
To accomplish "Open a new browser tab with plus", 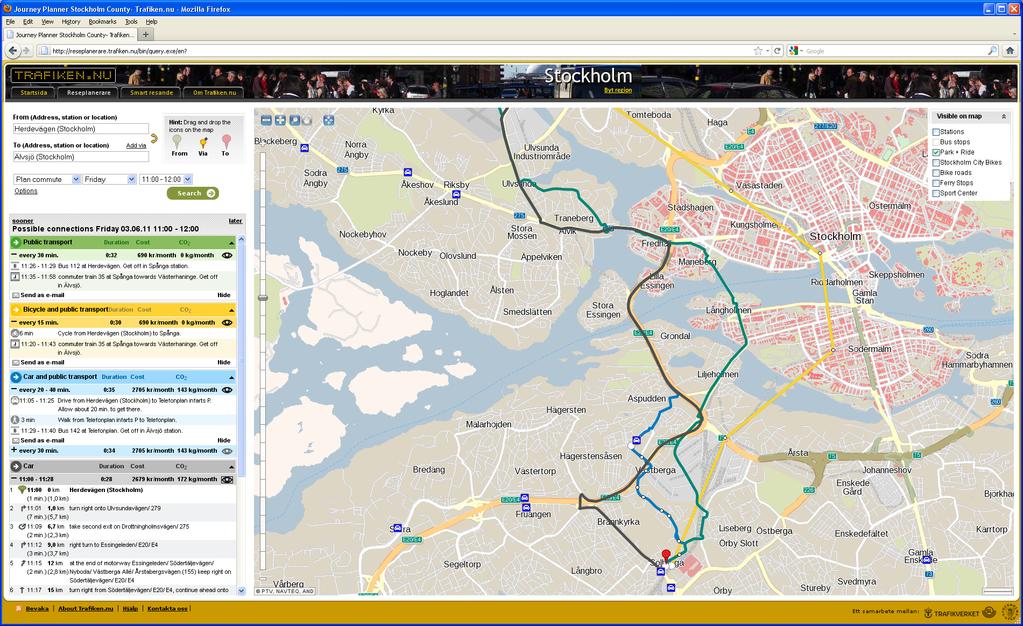I will click(x=145, y=35).
